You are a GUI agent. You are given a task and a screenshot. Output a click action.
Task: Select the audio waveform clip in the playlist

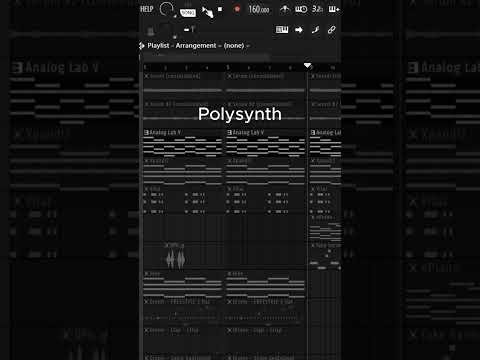pos(176,257)
